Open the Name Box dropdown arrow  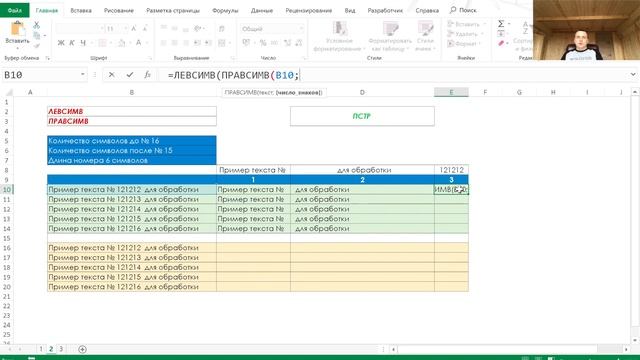pos(83,75)
